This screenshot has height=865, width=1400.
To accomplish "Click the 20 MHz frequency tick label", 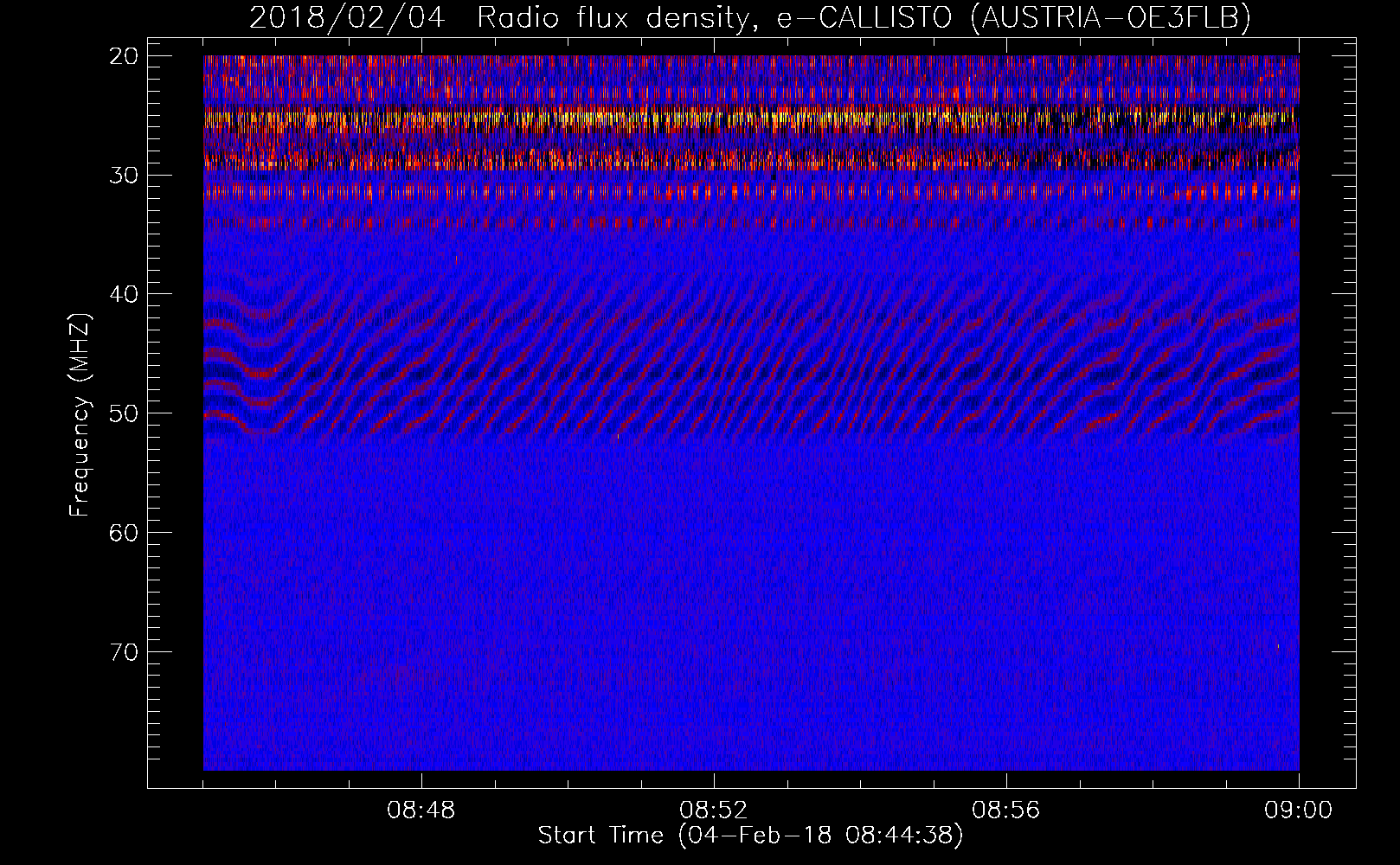I will pyautogui.click(x=125, y=56).
